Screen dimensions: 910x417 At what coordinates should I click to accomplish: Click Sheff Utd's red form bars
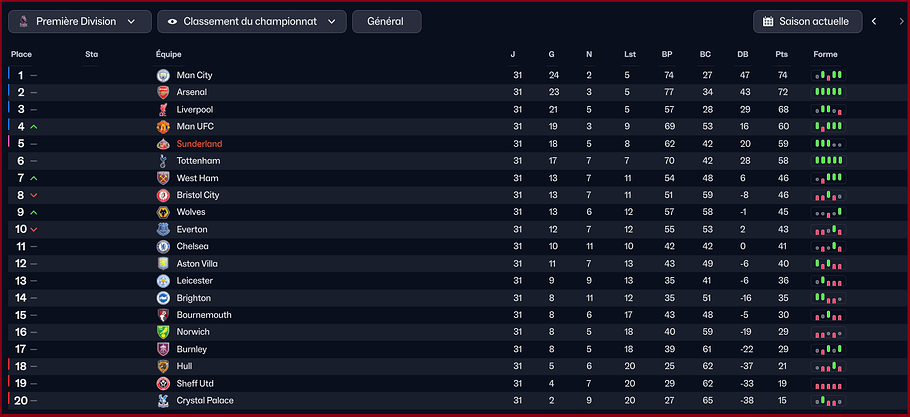coord(828,384)
